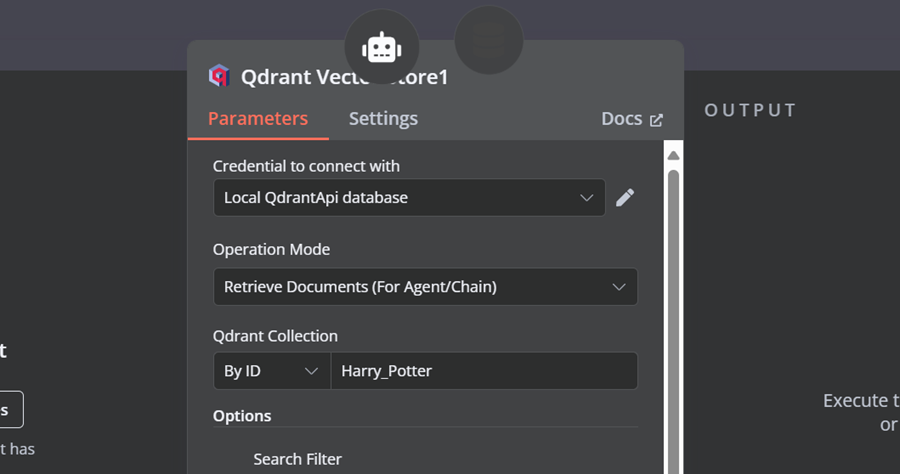Click the OUTPUT panel heading
900x474 pixels.
(750, 110)
